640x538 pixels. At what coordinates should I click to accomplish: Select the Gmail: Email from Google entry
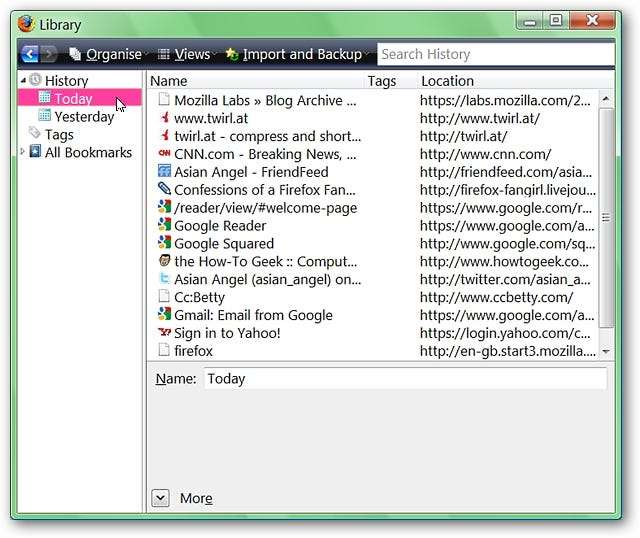(253, 316)
